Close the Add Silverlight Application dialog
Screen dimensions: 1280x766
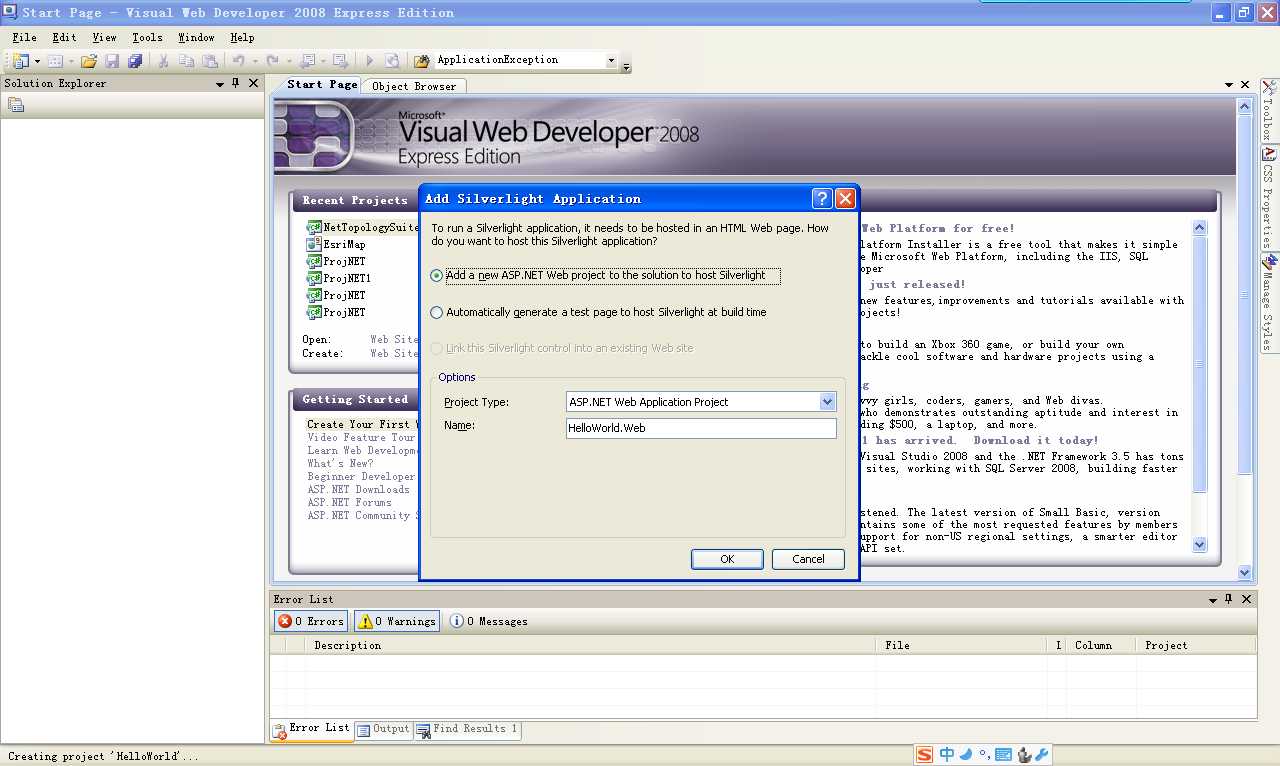pyautogui.click(x=845, y=198)
